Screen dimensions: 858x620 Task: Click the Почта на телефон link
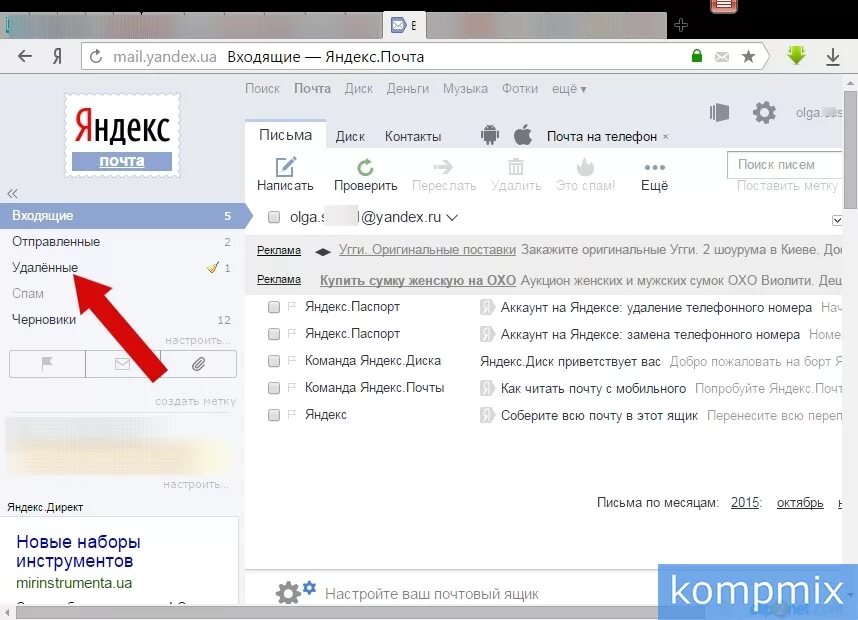[x=602, y=136]
